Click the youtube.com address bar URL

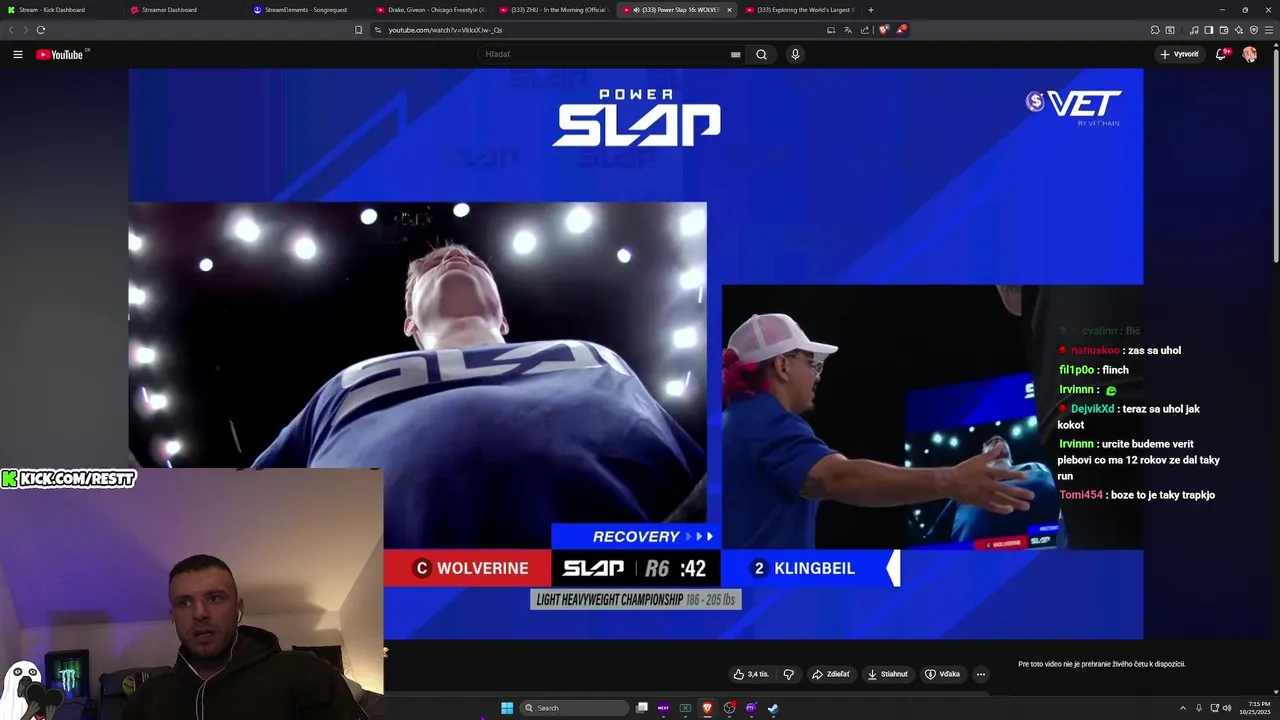click(x=445, y=30)
